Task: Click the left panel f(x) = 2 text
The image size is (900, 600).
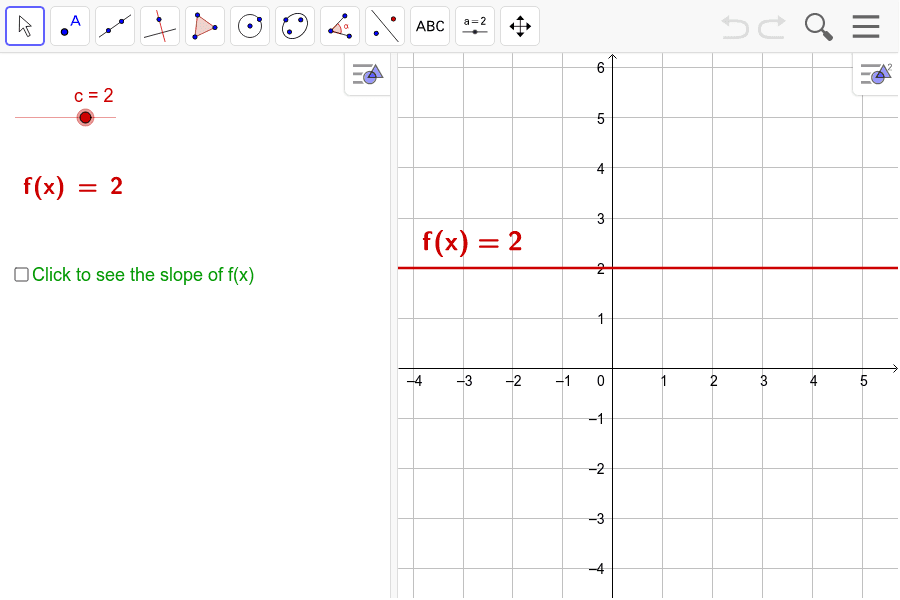Action: [x=73, y=187]
